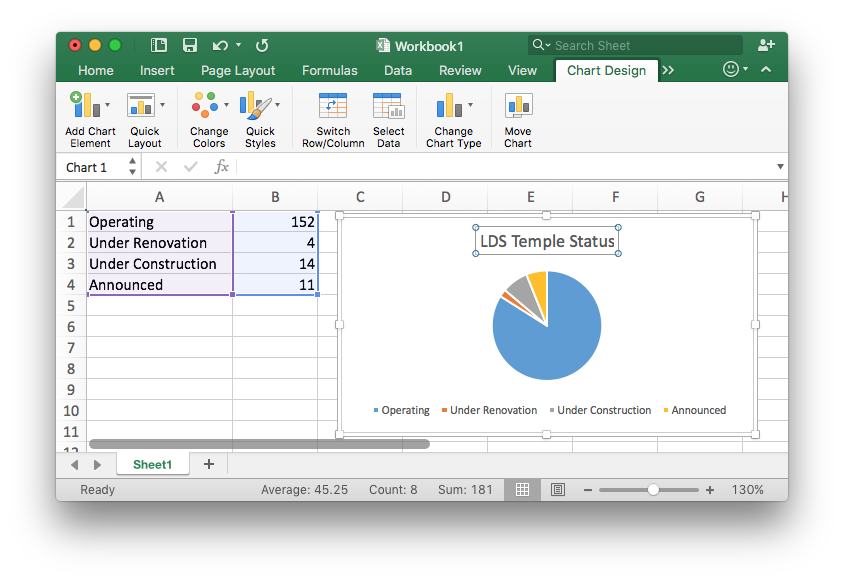
Task: Click the Undo arrow icon
Action: pos(219,45)
